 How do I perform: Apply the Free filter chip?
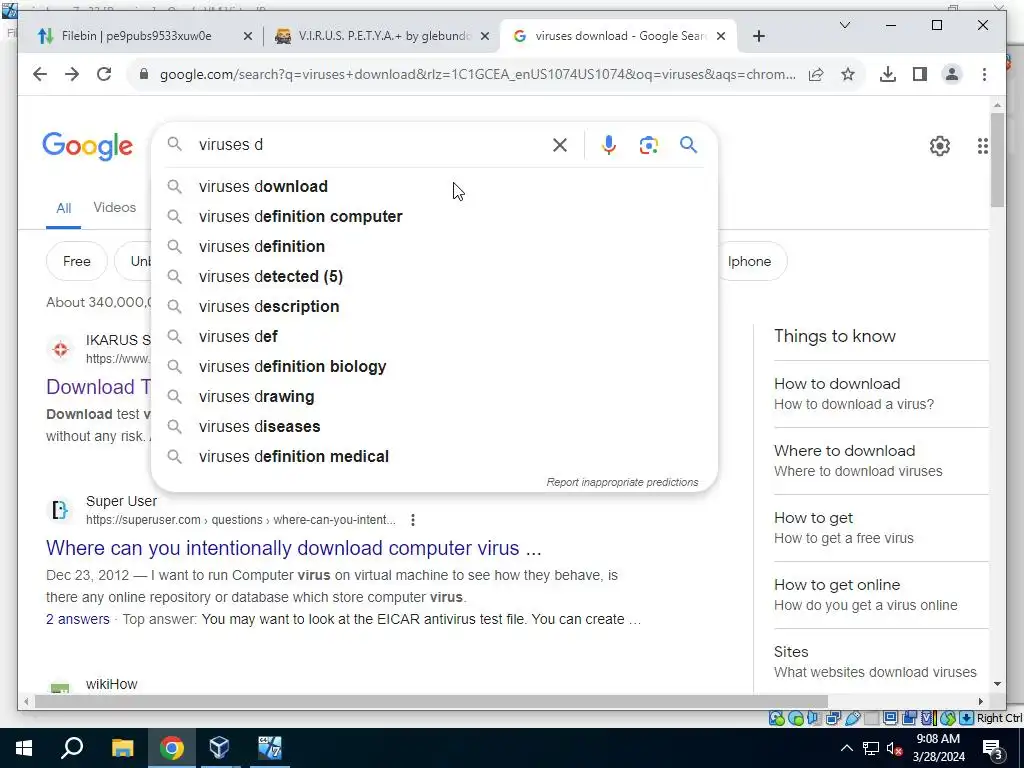click(x=76, y=261)
